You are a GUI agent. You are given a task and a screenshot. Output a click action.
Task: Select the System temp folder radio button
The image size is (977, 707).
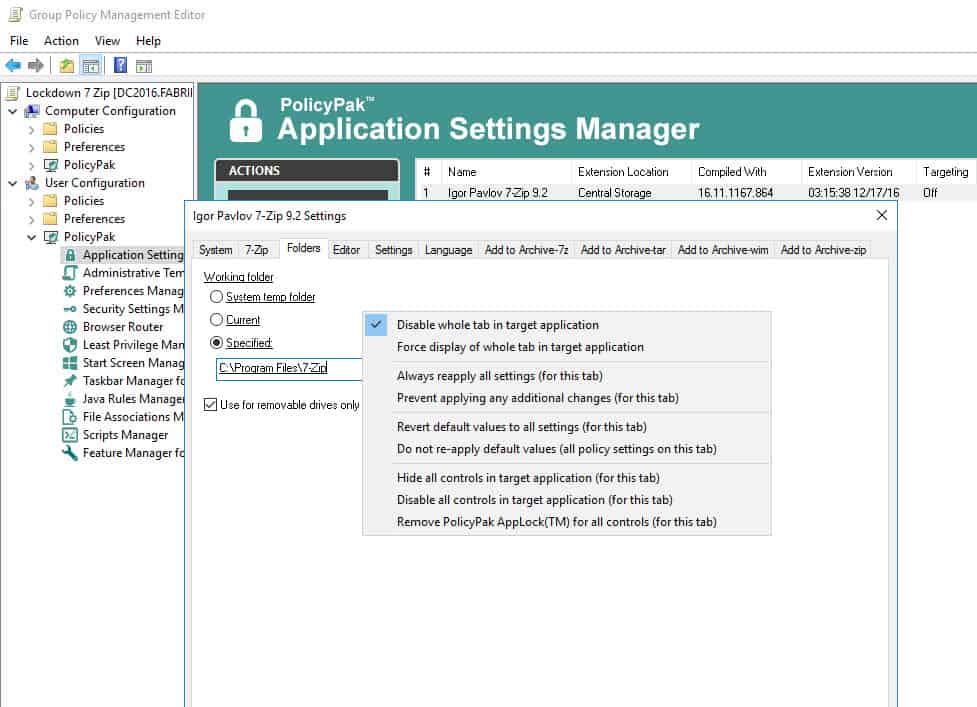pyautogui.click(x=216, y=297)
